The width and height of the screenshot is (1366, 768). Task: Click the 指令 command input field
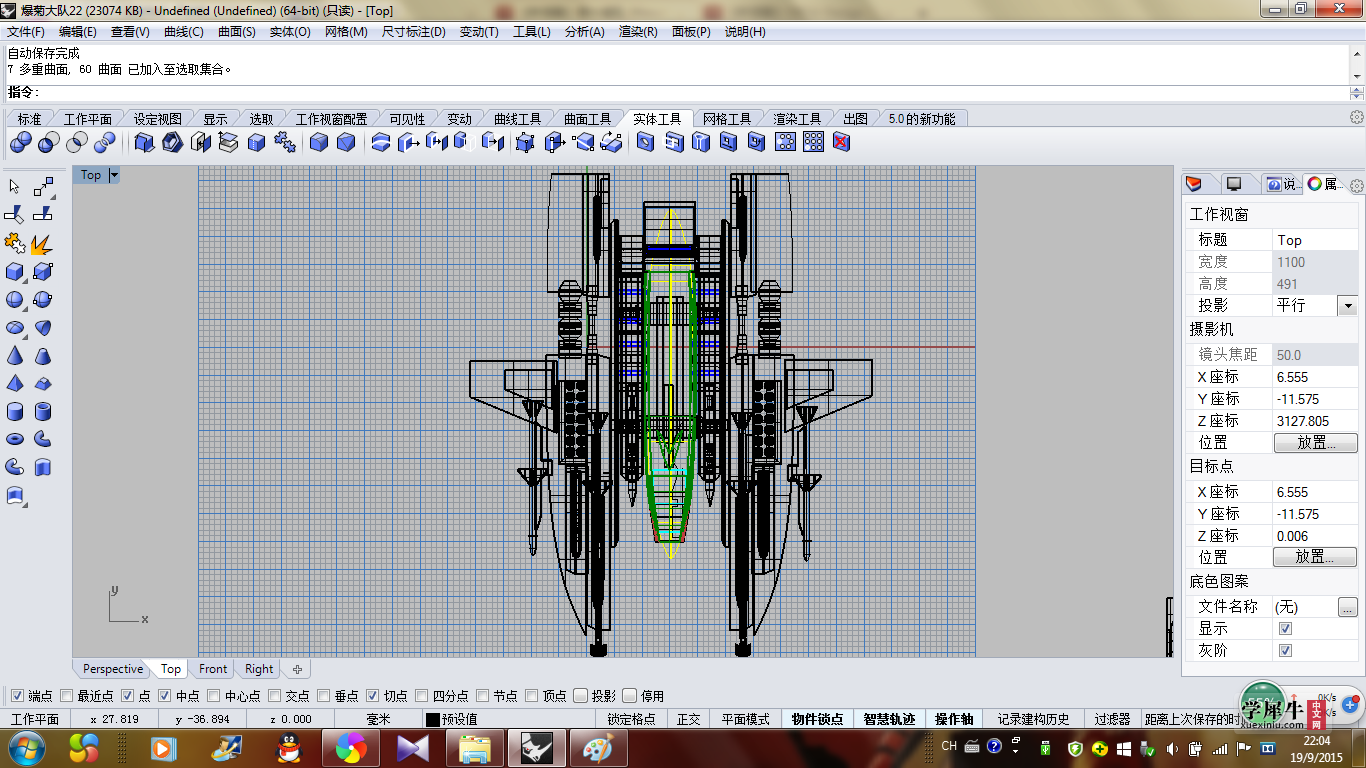click(x=693, y=92)
